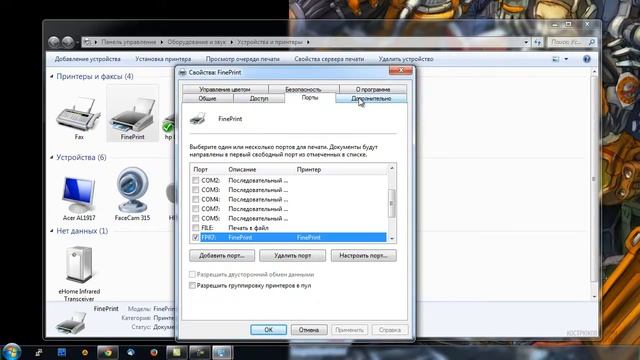
Task: Click 'Добавление устройства' in the command bar
Action: tap(87, 59)
